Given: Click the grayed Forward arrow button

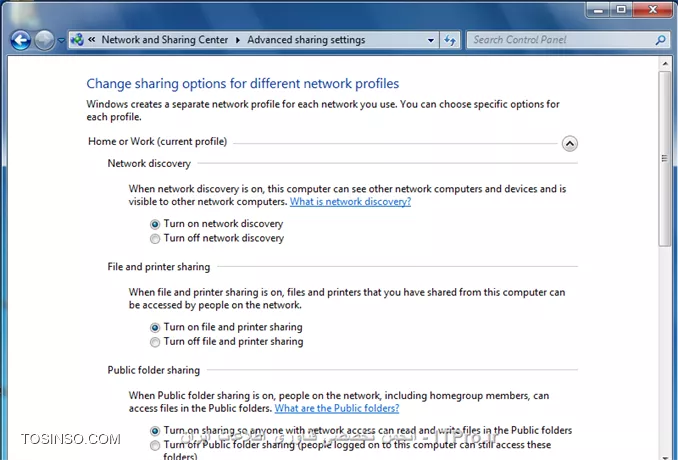Looking at the screenshot, I should [44, 41].
